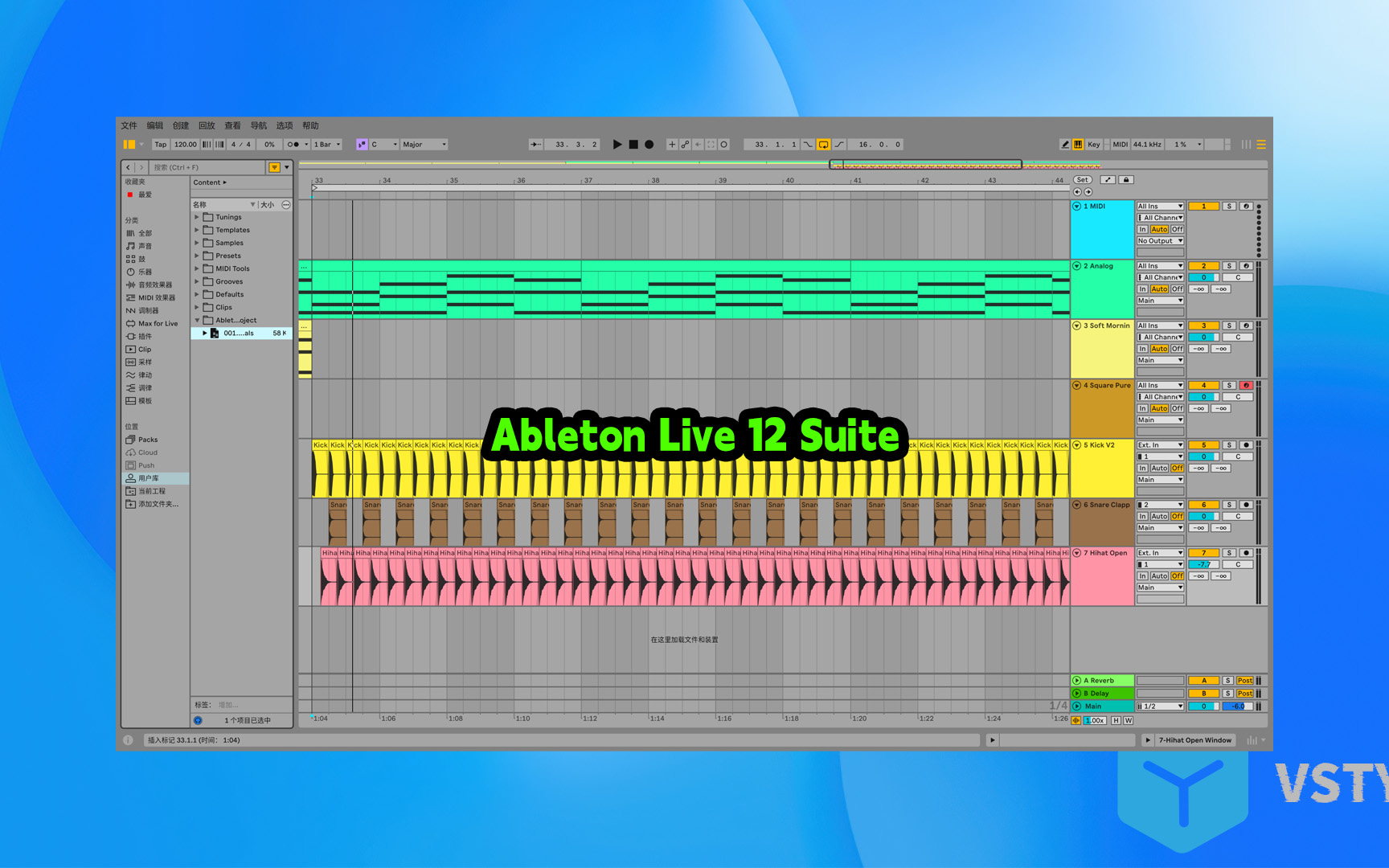Open the browser column options icon
This screenshot has width=1389, height=868.
click(x=286, y=205)
